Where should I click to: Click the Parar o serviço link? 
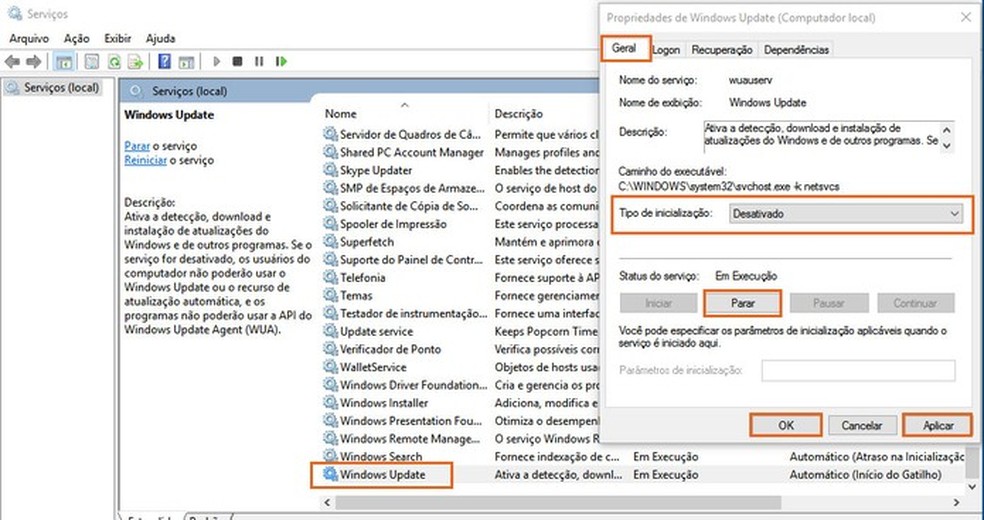(x=137, y=146)
